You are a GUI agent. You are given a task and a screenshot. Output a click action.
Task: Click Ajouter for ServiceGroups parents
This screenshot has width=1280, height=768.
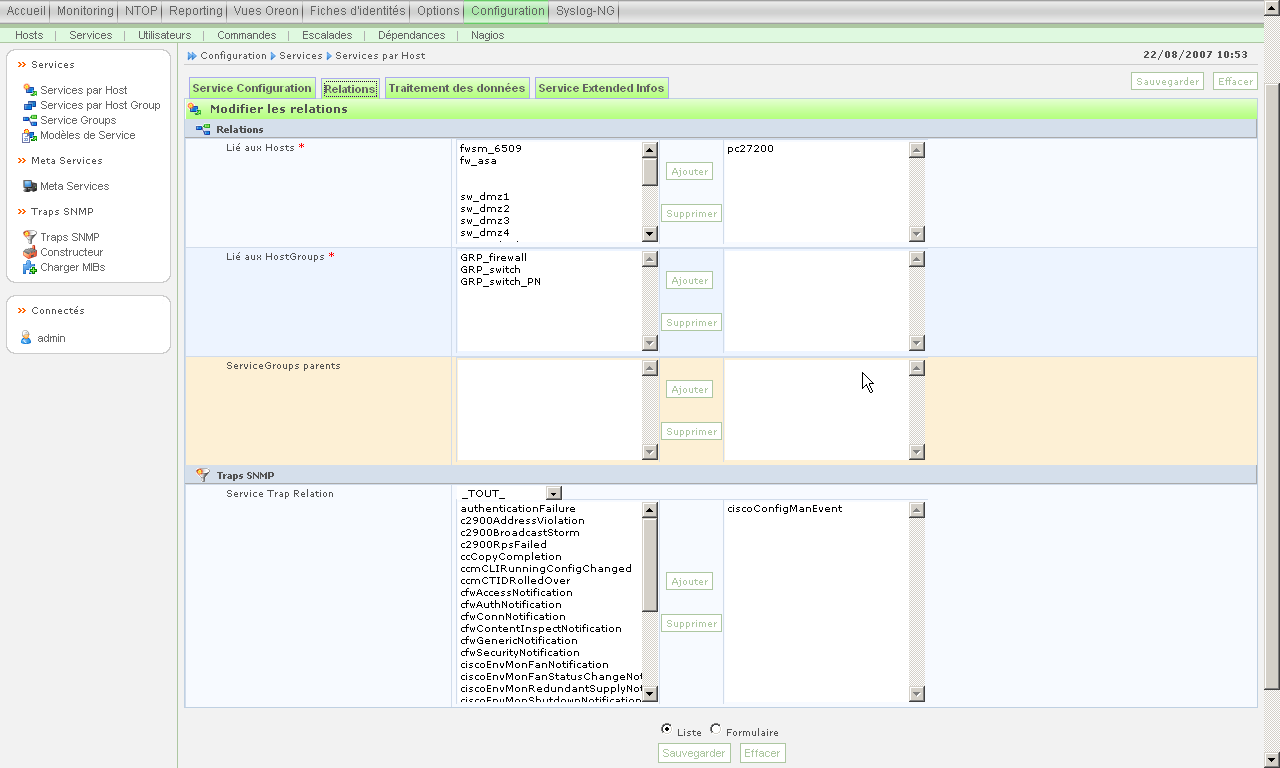[x=690, y=389]
